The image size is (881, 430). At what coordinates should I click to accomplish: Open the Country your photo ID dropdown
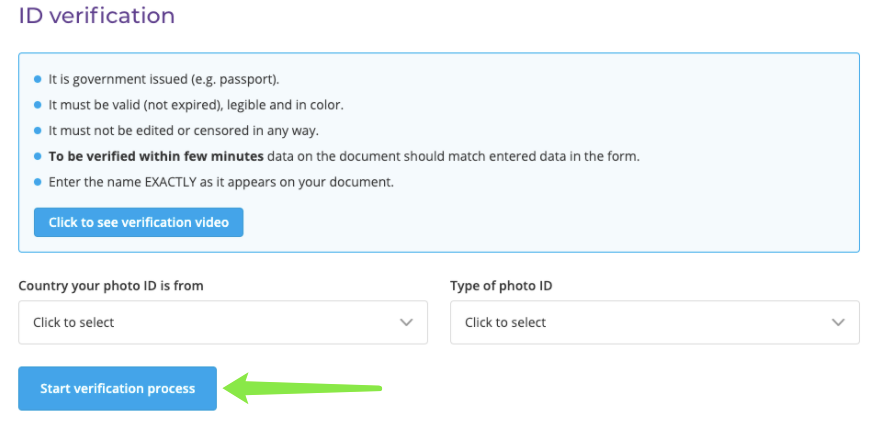point(222,322)
